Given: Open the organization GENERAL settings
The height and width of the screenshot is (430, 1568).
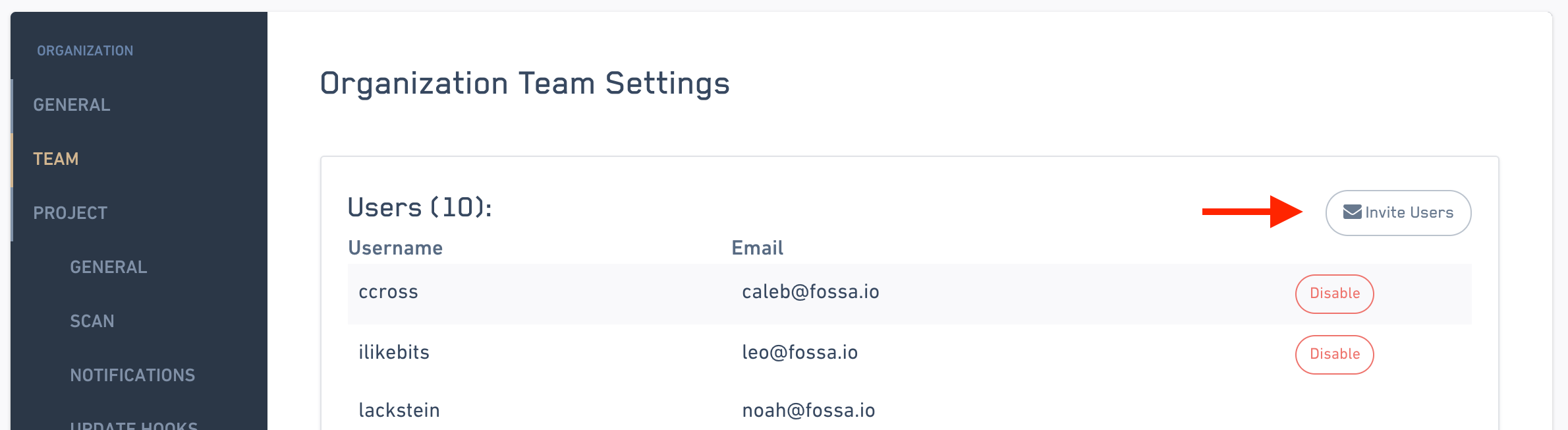Looking at the screenshot, I should (72, 105).
